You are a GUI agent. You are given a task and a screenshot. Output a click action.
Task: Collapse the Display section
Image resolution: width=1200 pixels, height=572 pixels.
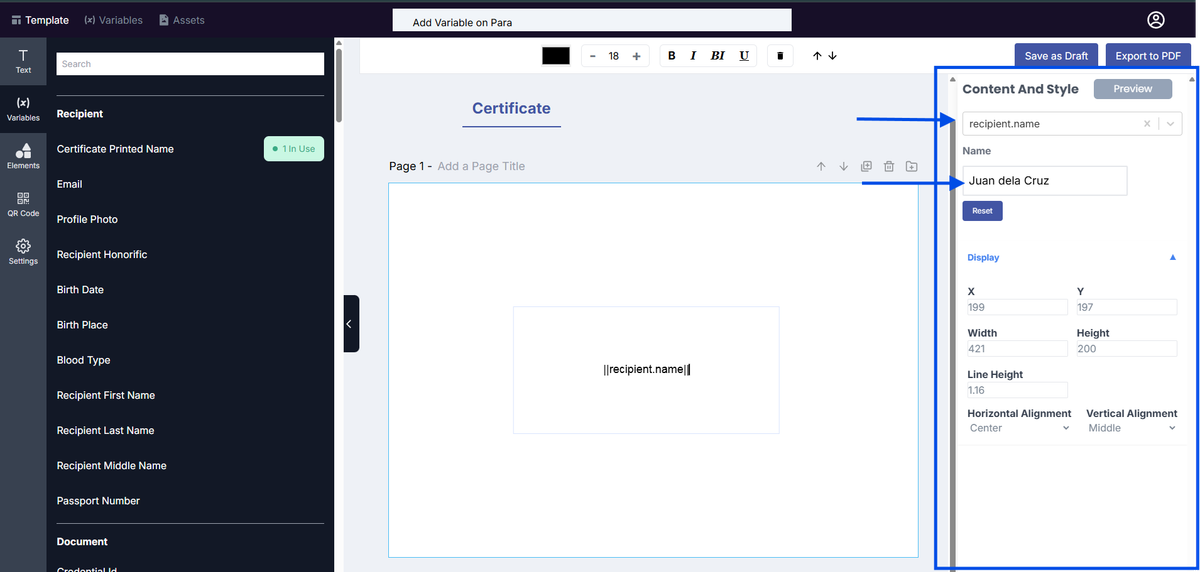click(1173, 258)
